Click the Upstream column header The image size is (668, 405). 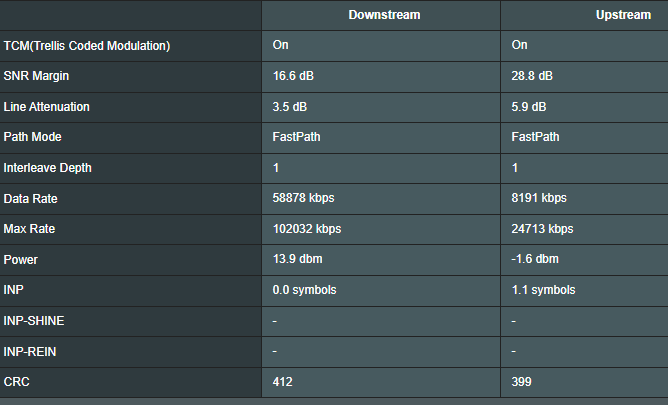(623, 15)
